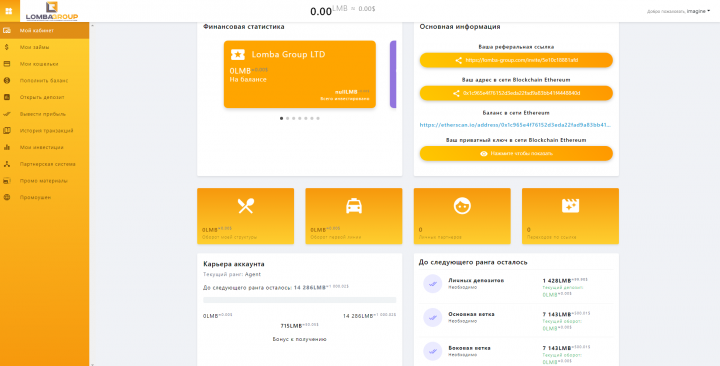The image size is (720, 366).
Task: Click Бонус к получению label
Action: click(299, 339)
